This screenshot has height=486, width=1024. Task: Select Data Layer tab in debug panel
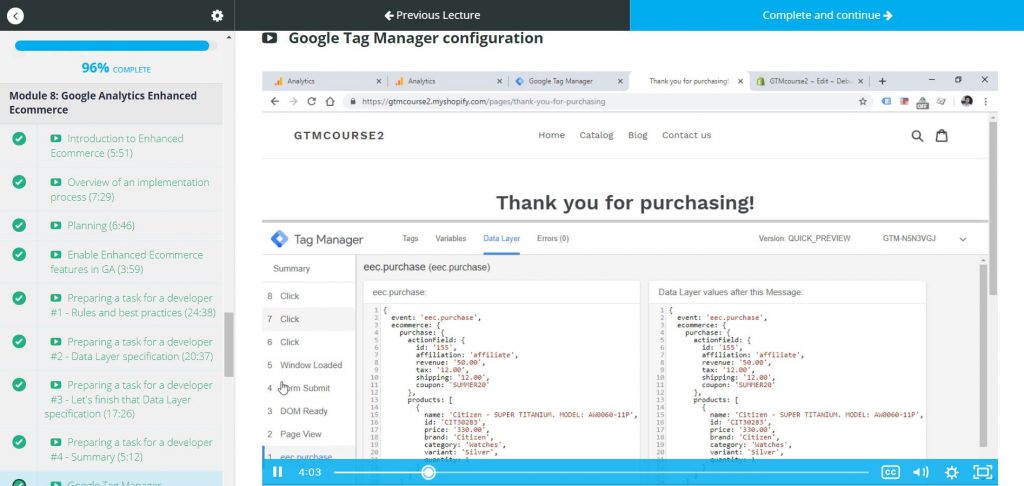pyautogui.click(x=502, y=238)
